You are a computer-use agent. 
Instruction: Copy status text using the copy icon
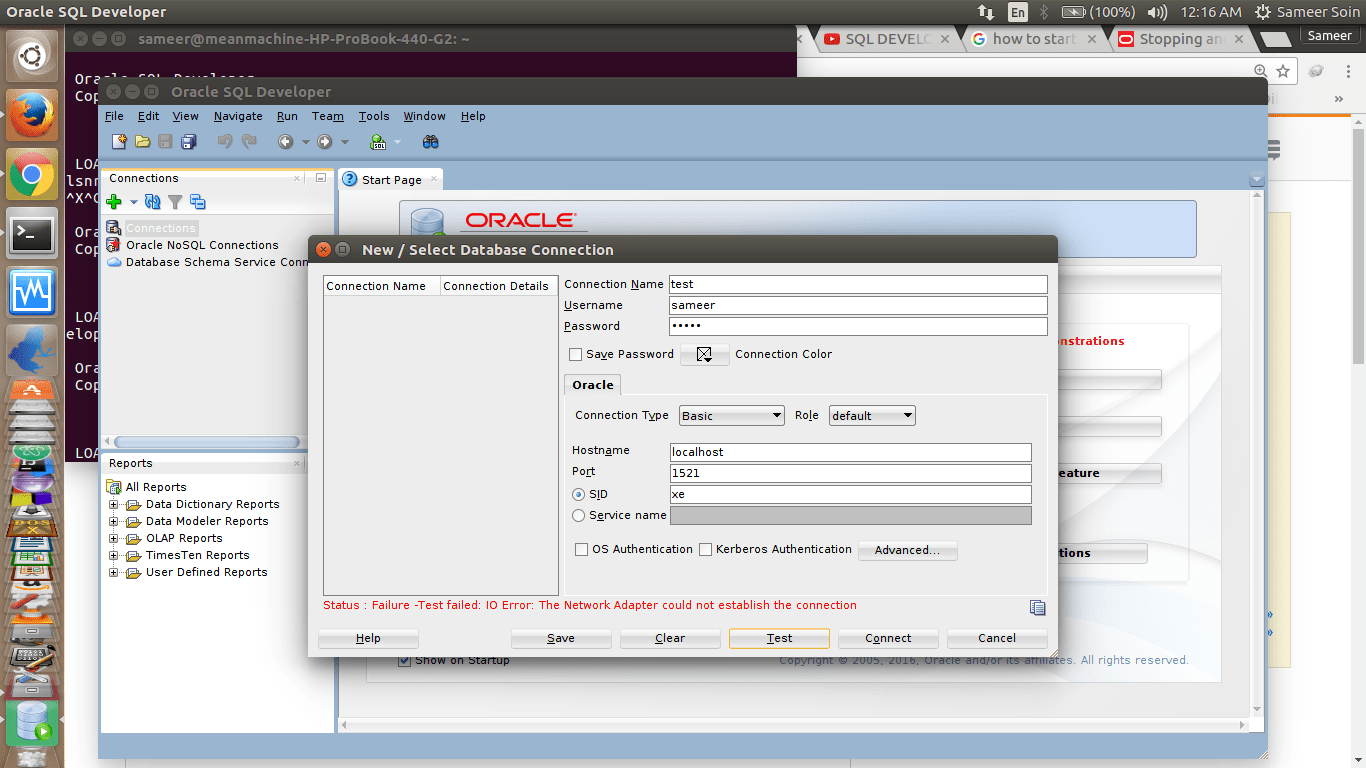(1037, 607)
